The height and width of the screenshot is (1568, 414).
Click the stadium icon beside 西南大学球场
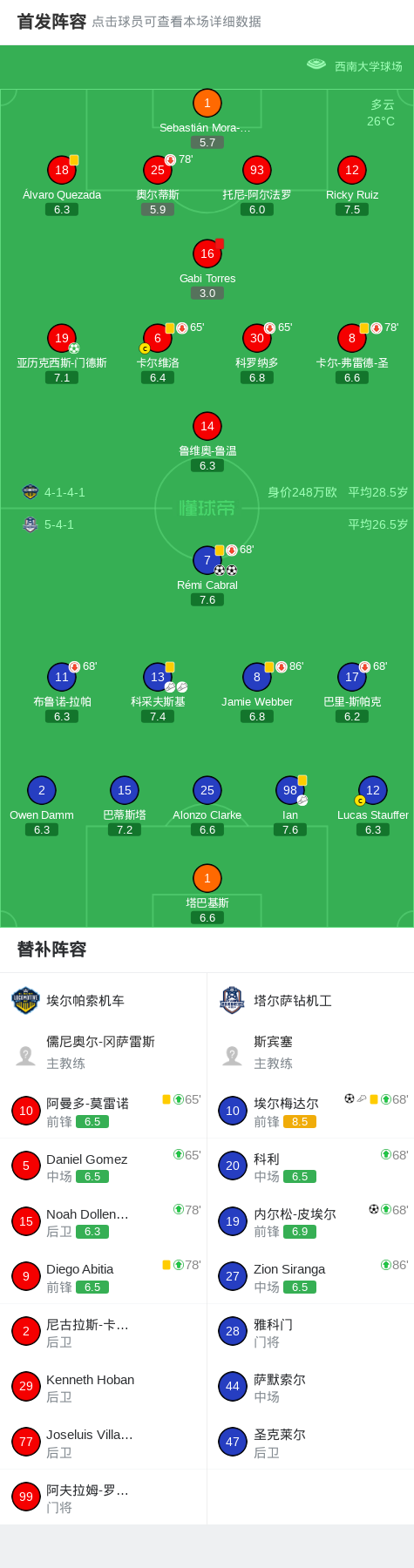coord(316,64)
